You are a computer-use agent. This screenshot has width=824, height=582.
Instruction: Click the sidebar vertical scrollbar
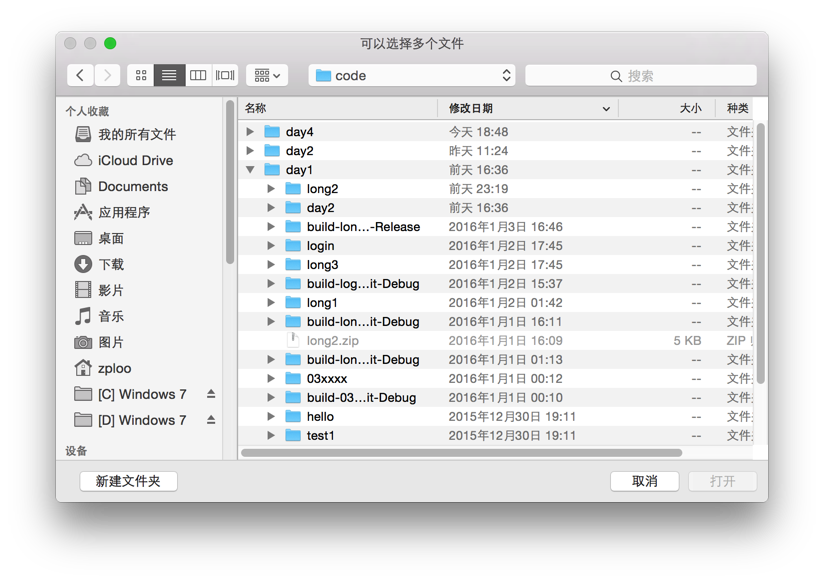point(230,182)
